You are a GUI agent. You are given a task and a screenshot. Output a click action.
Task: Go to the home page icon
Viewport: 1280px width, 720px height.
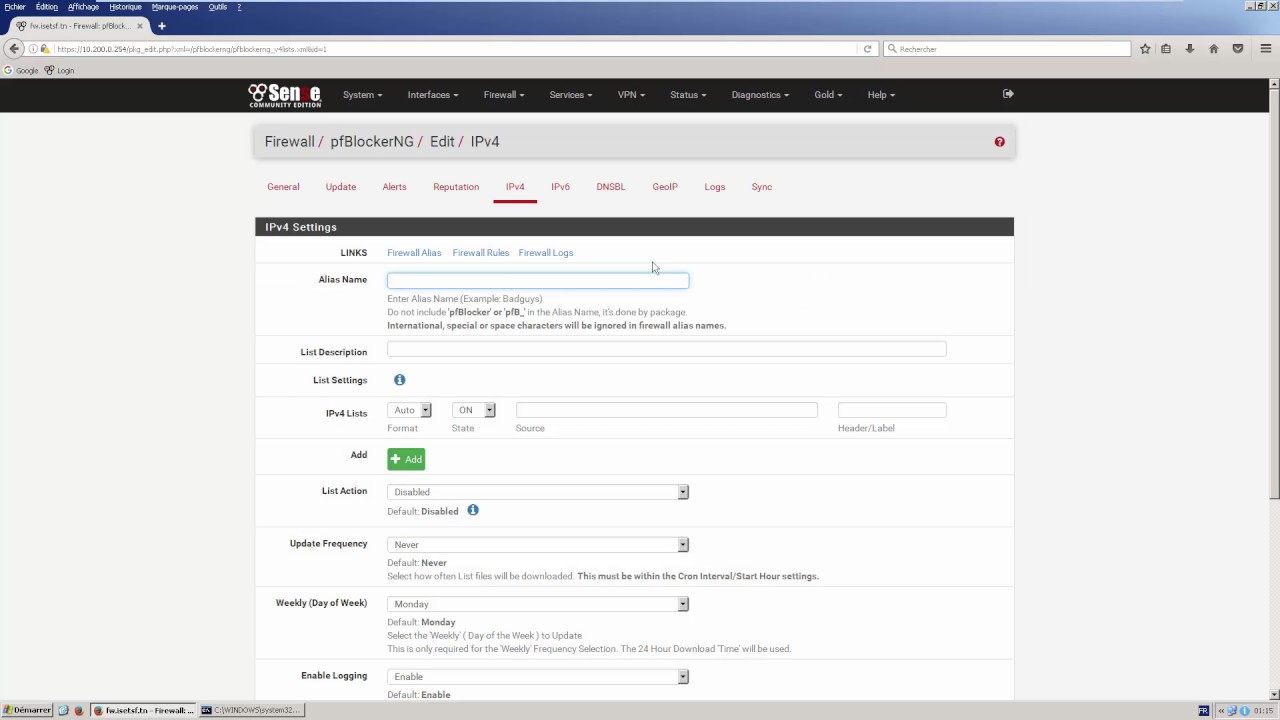coord(1214,49)
